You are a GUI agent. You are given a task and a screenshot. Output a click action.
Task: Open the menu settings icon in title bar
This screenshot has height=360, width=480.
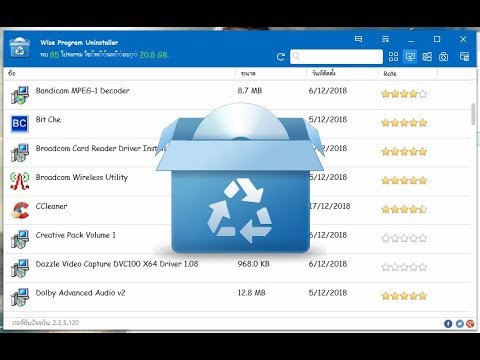[385, 39]
